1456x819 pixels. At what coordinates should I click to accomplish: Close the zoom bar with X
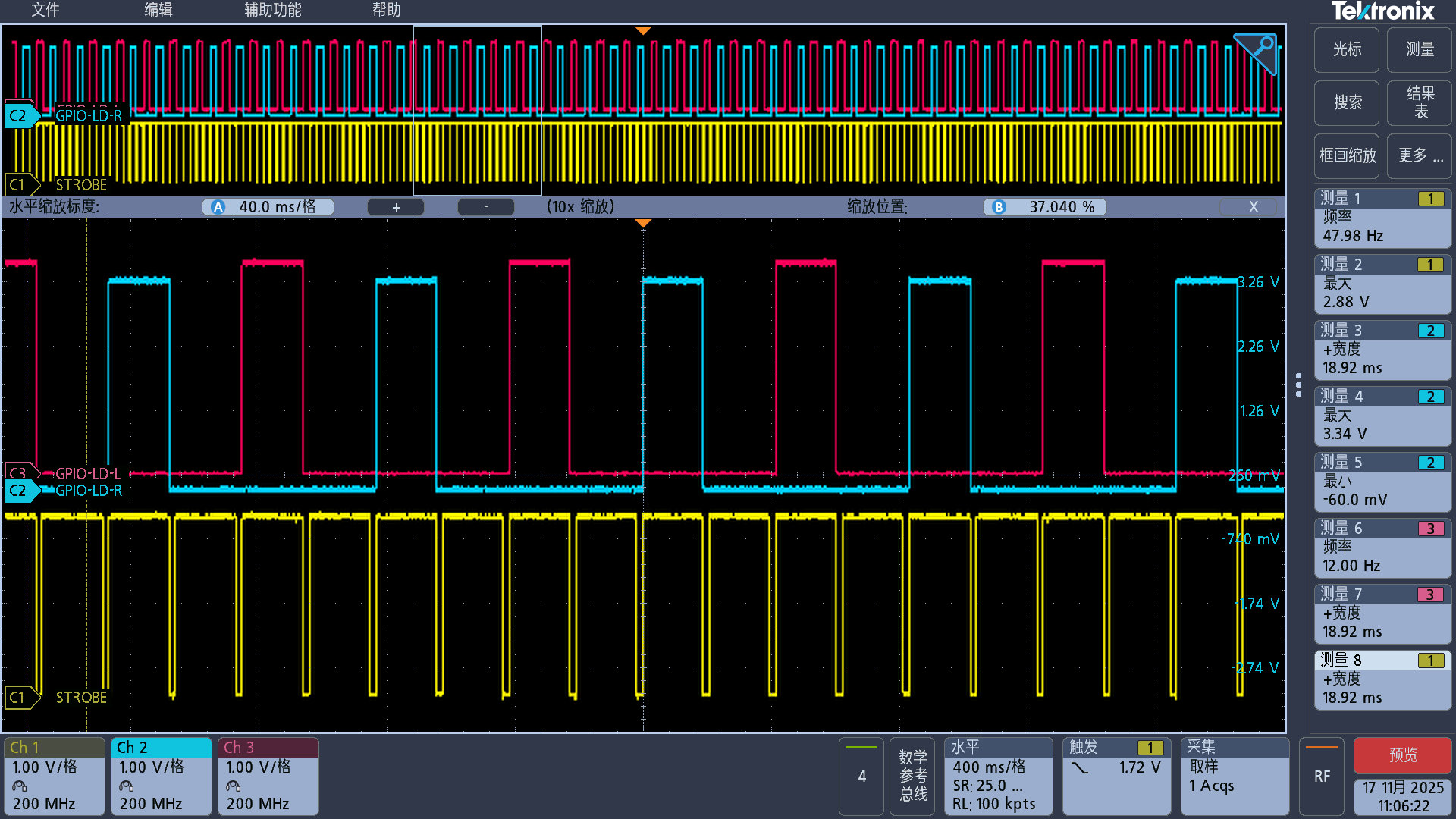point(1253,207)
